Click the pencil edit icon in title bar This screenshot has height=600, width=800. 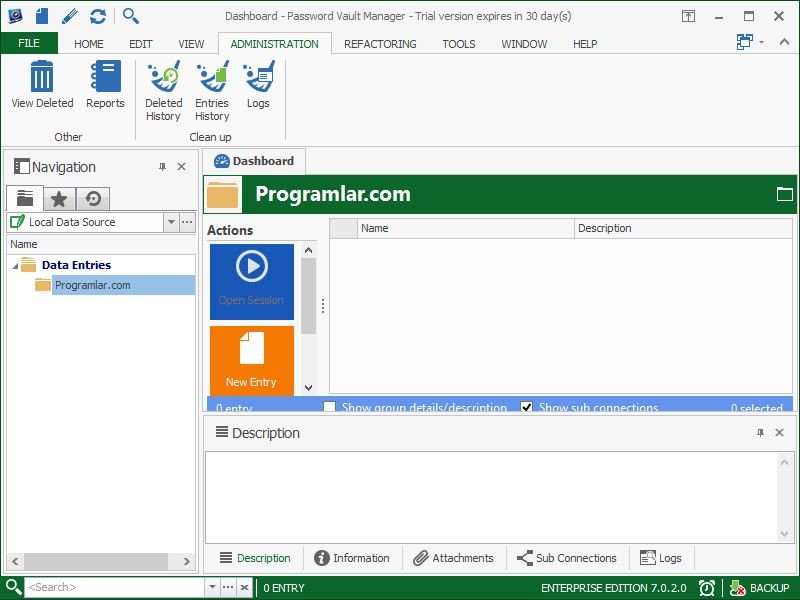click(69, 16)
